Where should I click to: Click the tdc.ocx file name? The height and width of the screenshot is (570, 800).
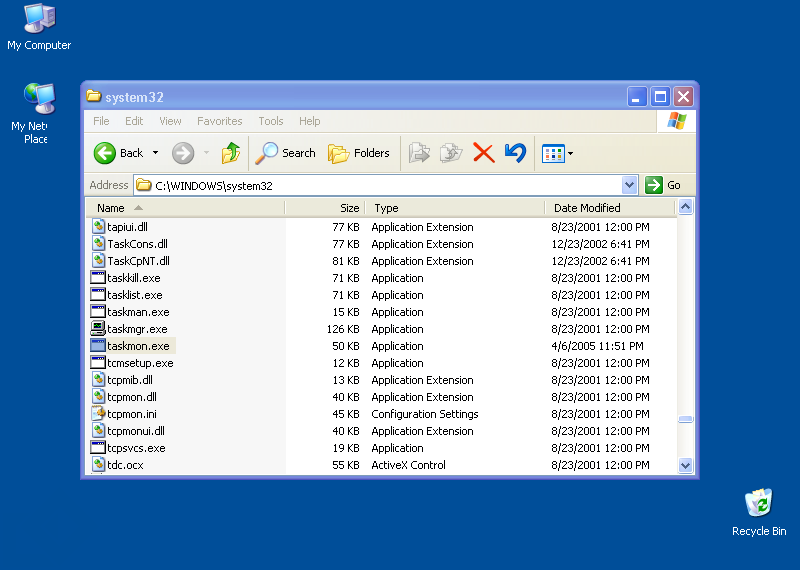[126, 465]
